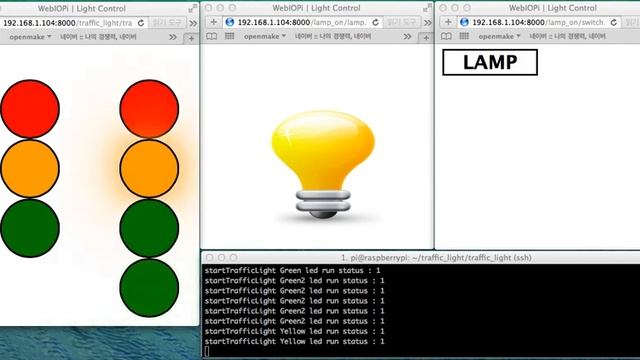Click add bookmark plus in lamp window toolbar
Viewport: 640px width, 360px height.
click(213, 22)
